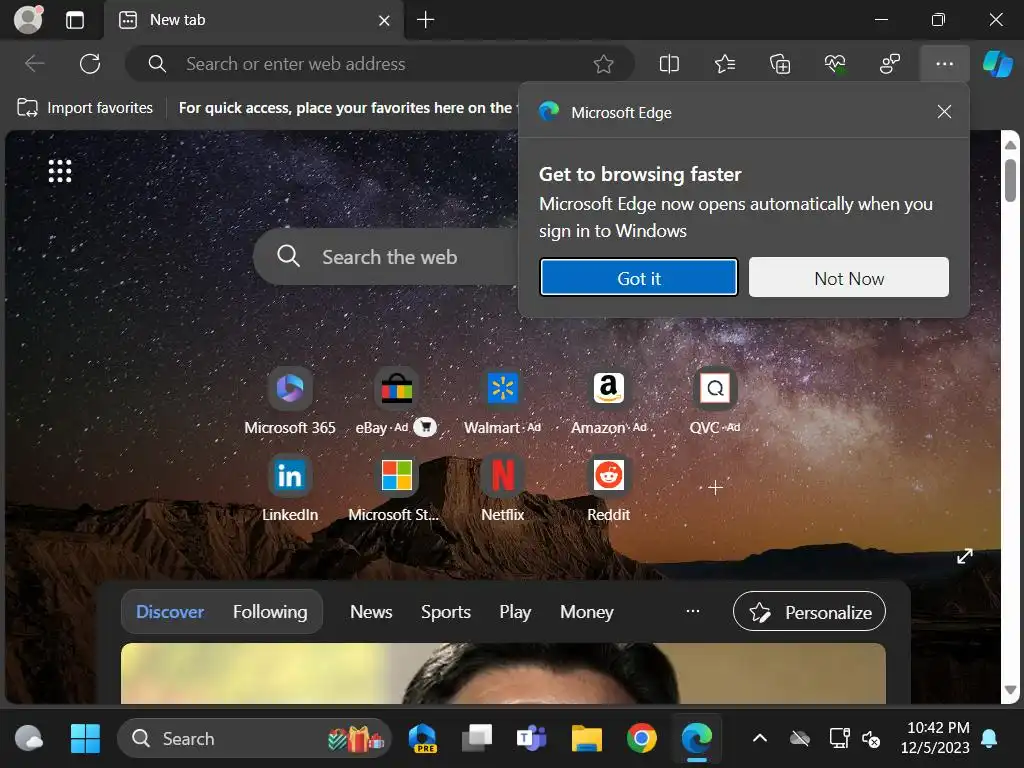Open the Microsoft 365 quick link

click(290, 400)
